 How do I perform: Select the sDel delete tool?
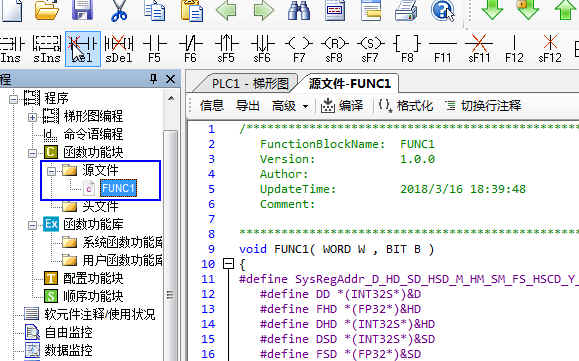pos(119,48)
